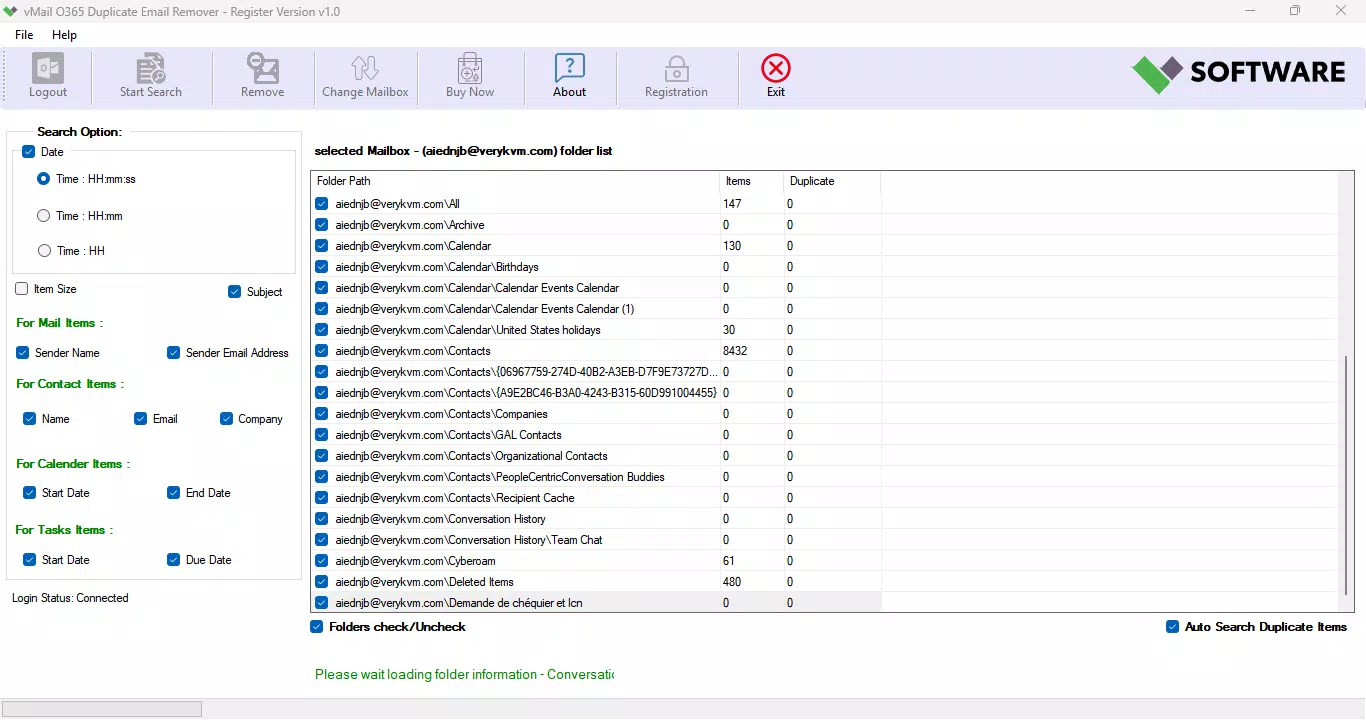Toggle Folders check/Uncheck checkbox
This screenshot has height=720, width=1366.
[317, 627]
